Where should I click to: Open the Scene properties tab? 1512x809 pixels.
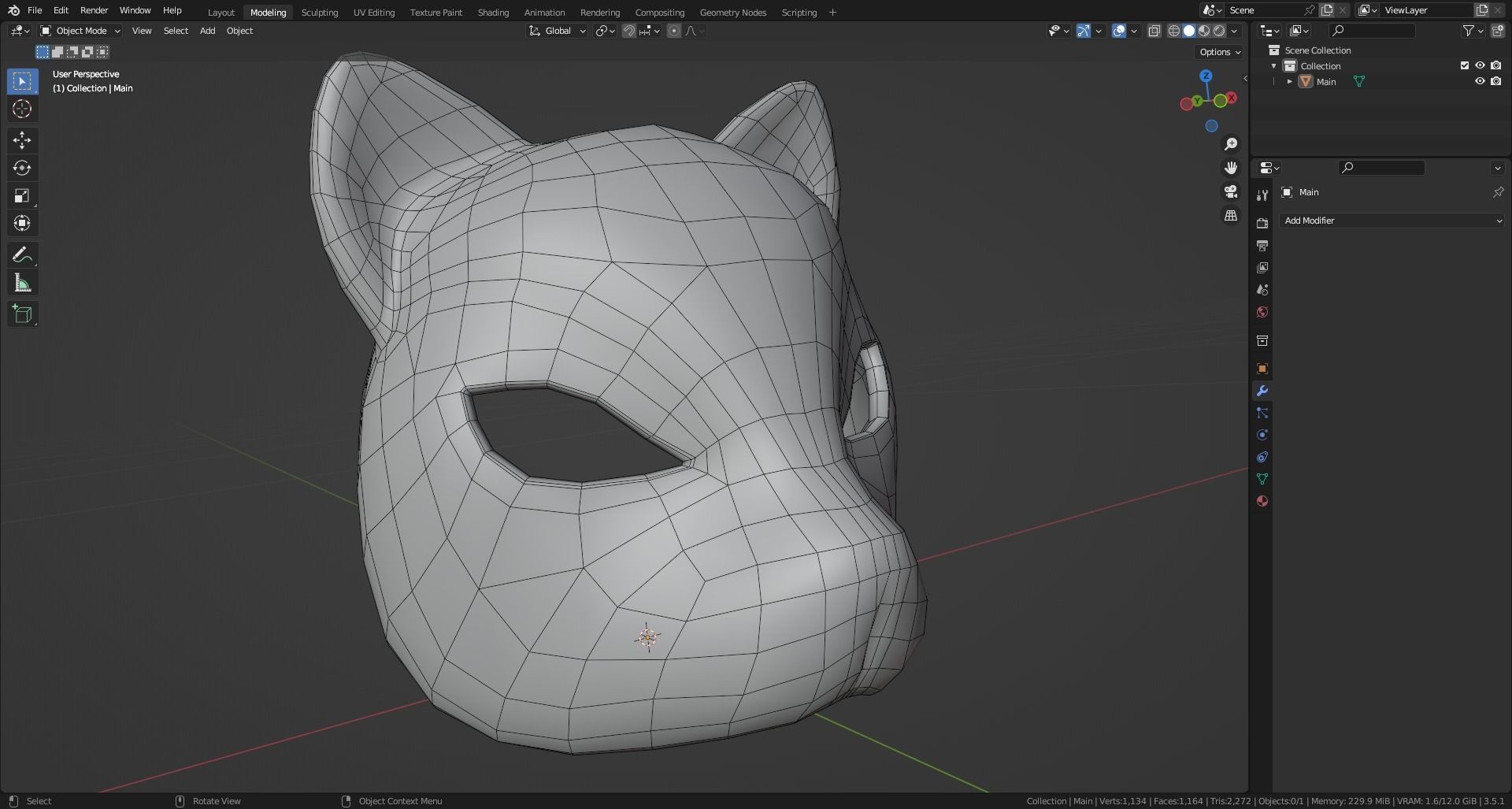1262,290
